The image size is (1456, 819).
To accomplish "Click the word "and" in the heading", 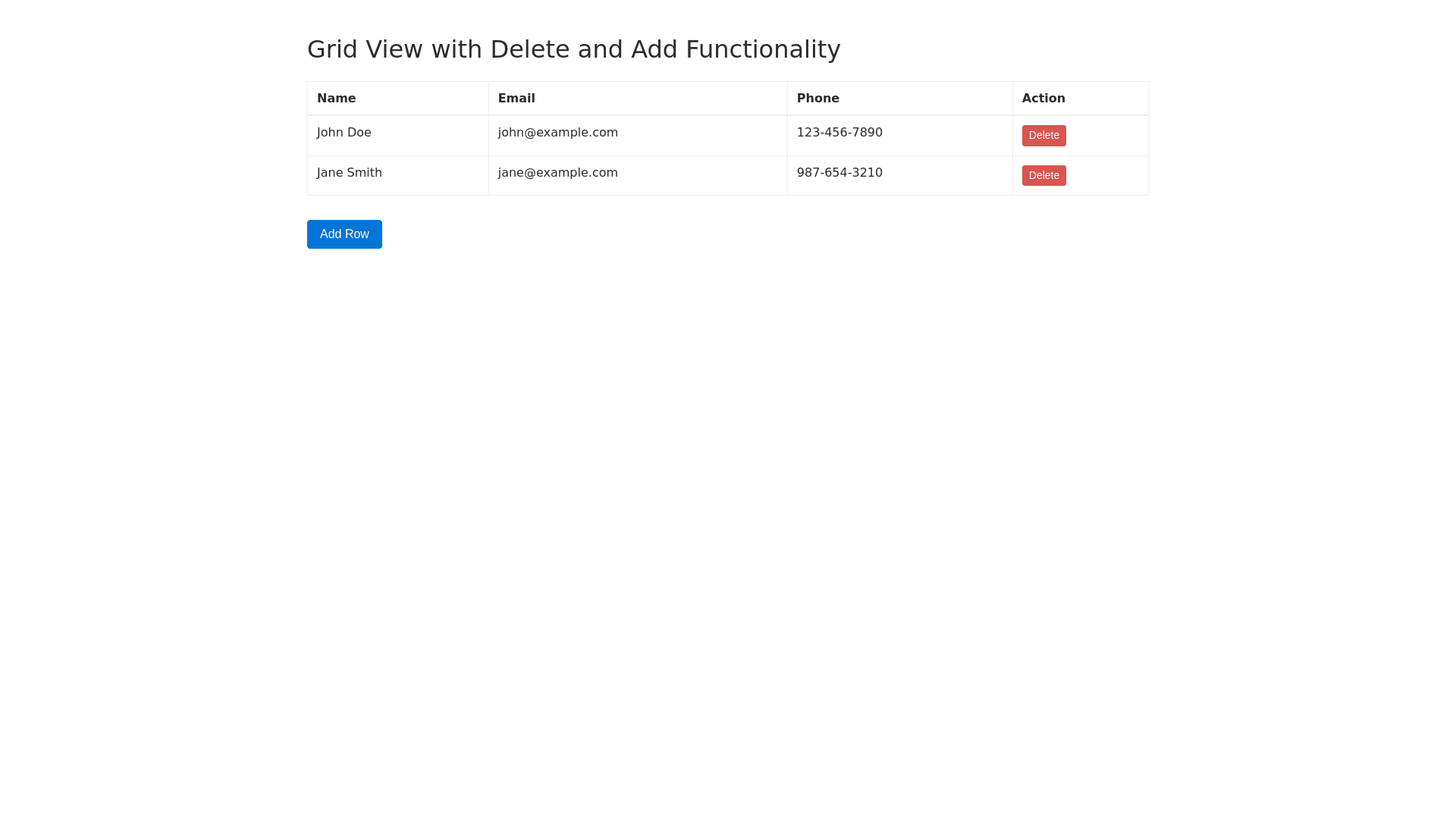I will tap(600, 49).
